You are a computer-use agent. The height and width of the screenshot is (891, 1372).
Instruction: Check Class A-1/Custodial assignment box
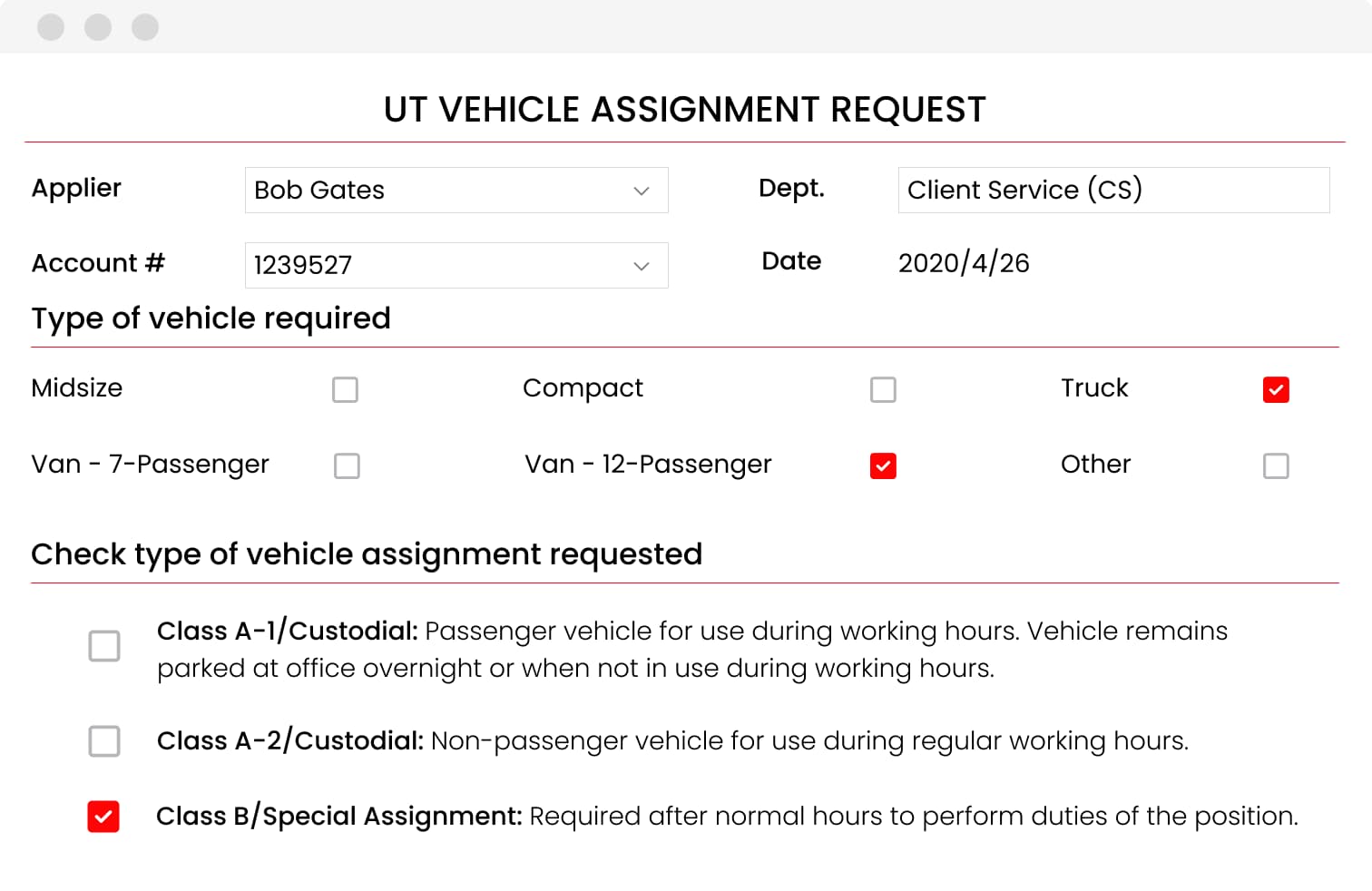click(104, 646)
